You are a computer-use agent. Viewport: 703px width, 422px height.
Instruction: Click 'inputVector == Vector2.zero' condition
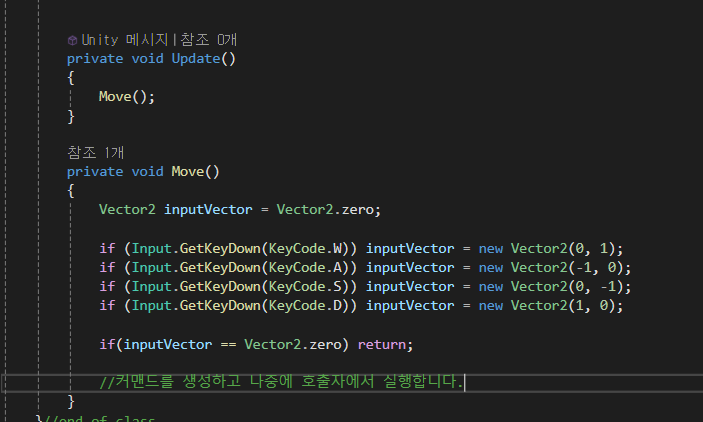pyautogui.click(x=232, y=345)
